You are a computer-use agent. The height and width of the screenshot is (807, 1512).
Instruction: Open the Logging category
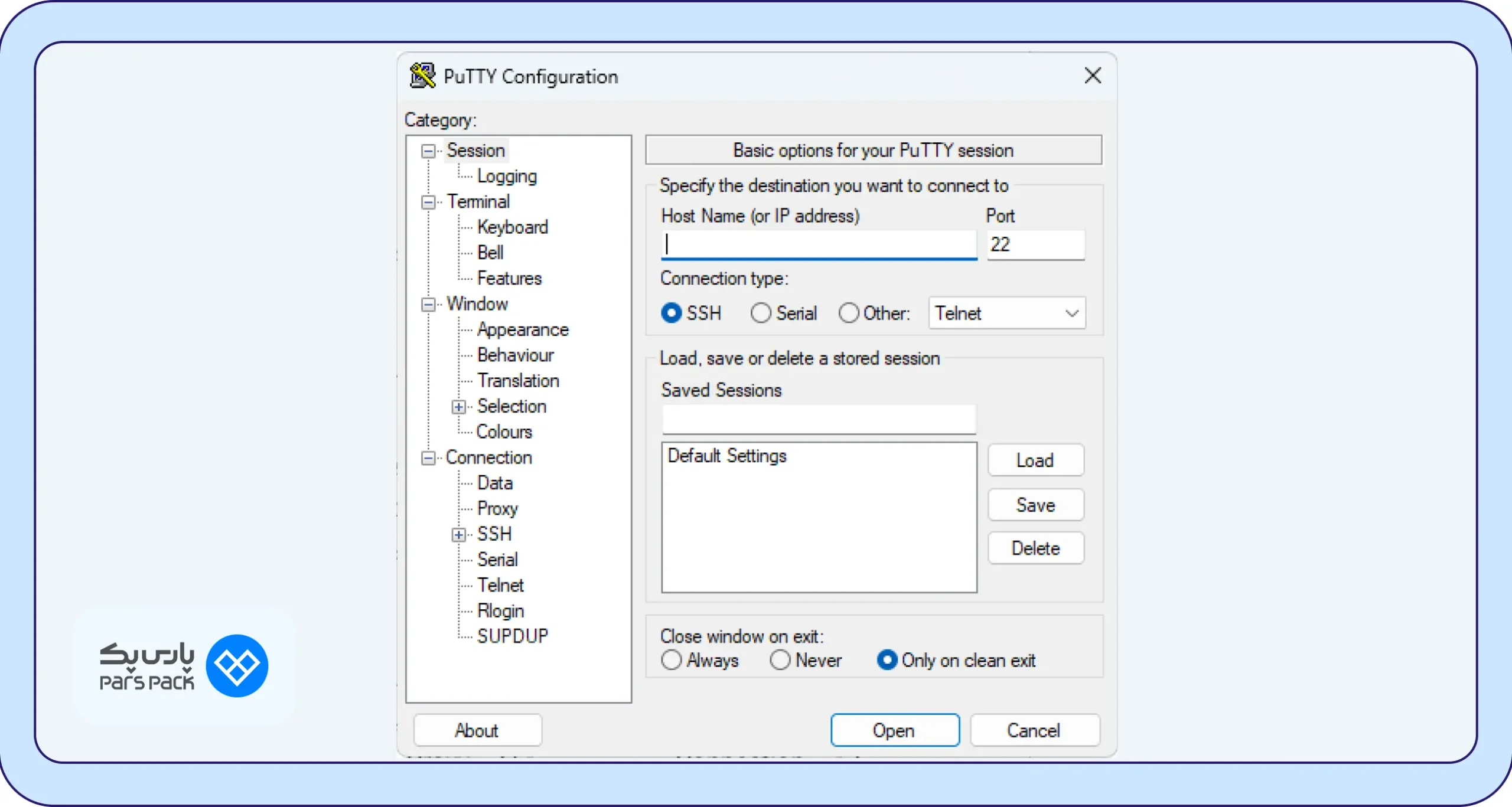coord(507,176)
